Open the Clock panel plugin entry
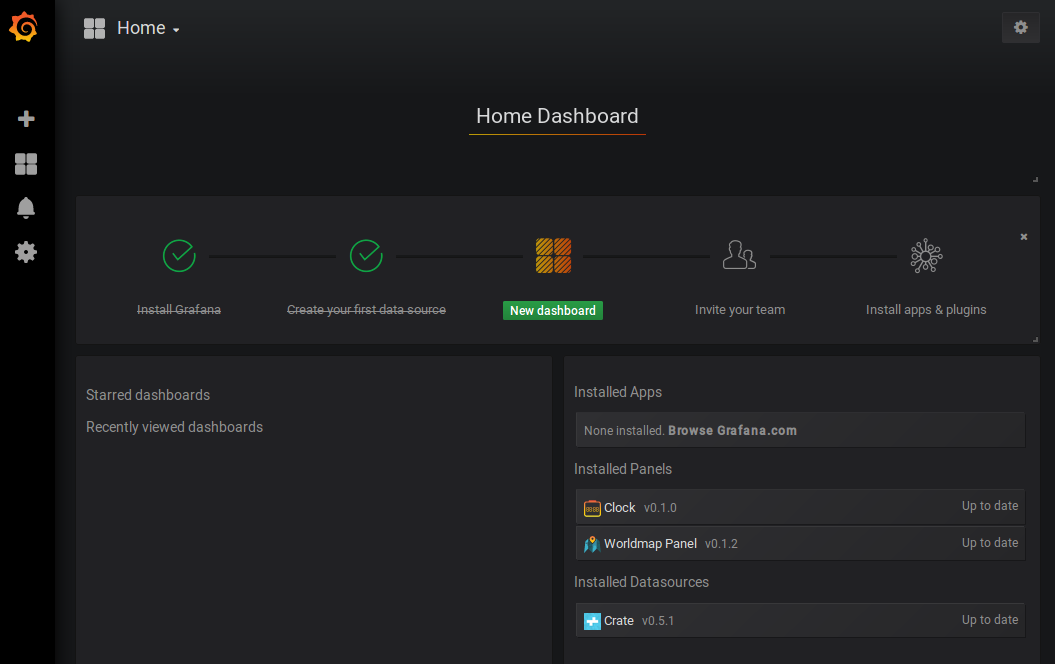 click(x=800, y=507)
